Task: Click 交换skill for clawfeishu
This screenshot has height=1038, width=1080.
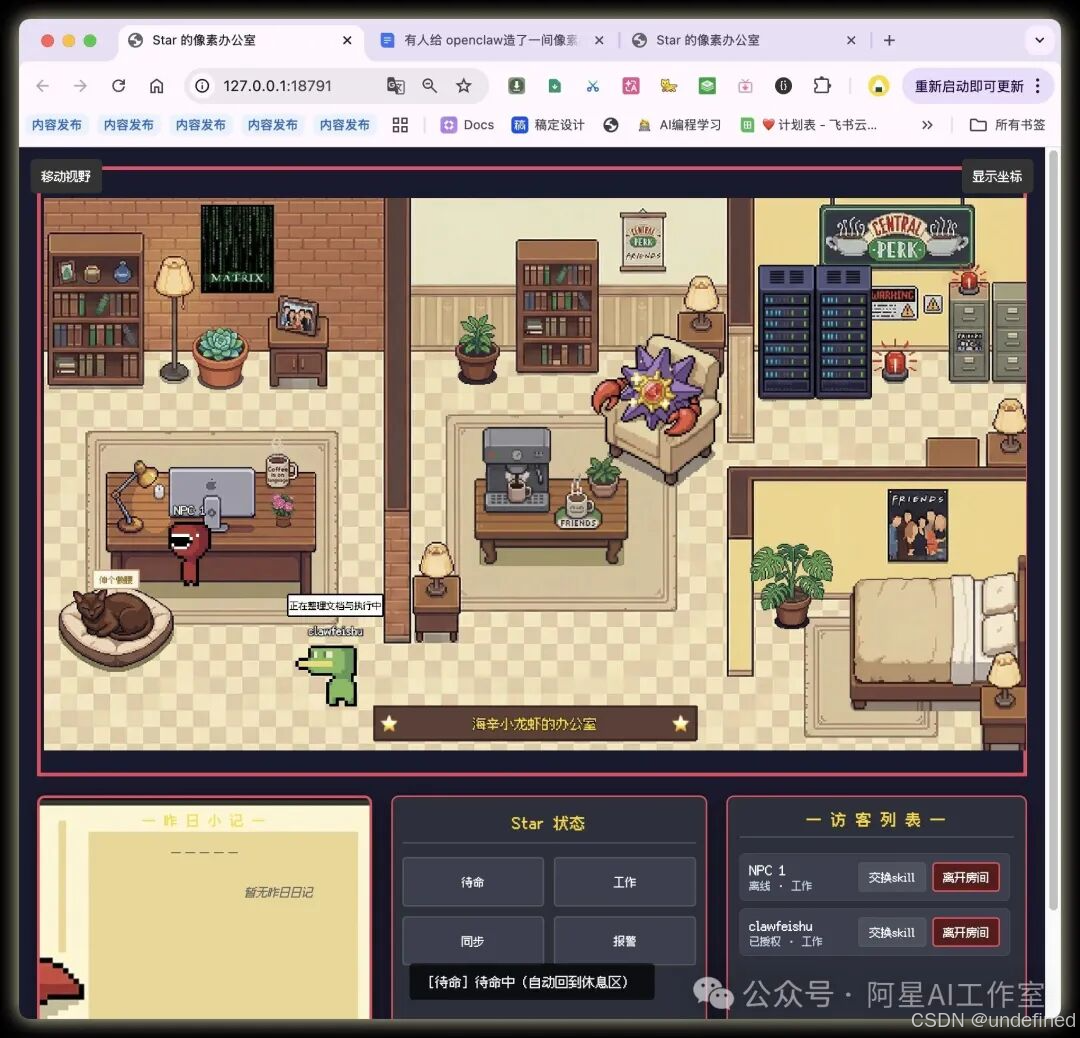Action: (891, 933)
